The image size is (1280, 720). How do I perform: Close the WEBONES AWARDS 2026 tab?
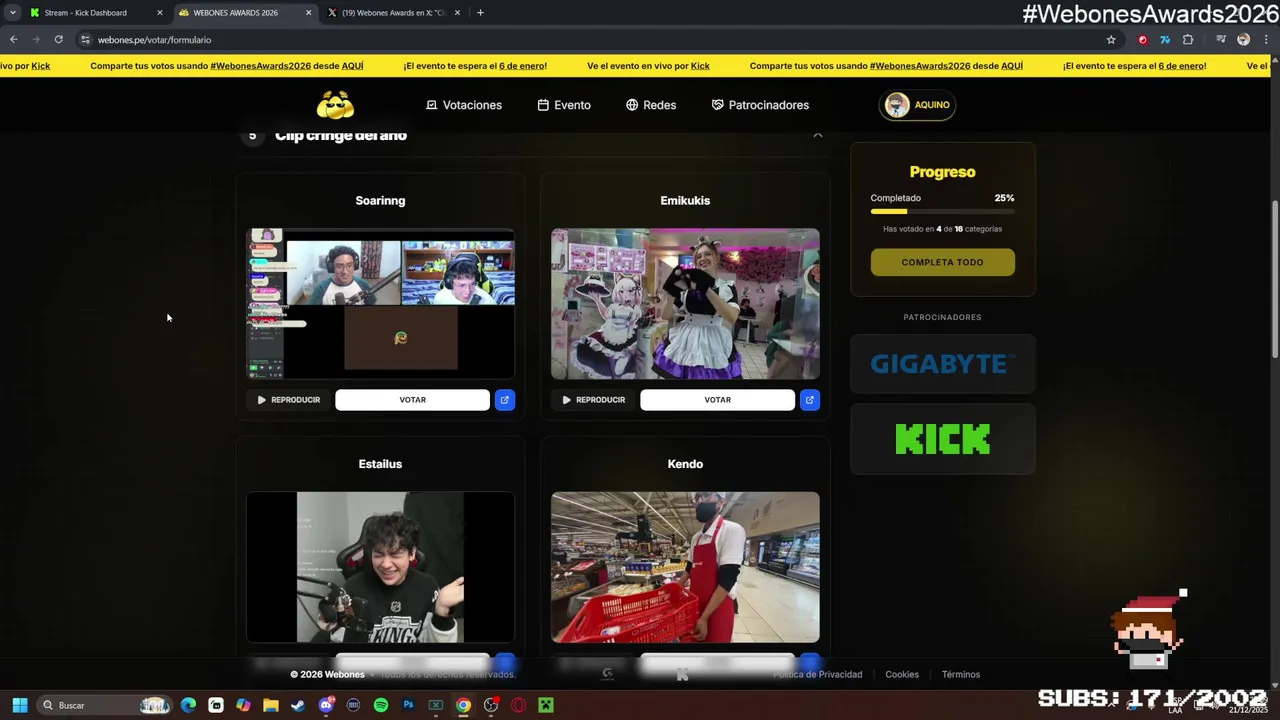click(x=308, y=13)
